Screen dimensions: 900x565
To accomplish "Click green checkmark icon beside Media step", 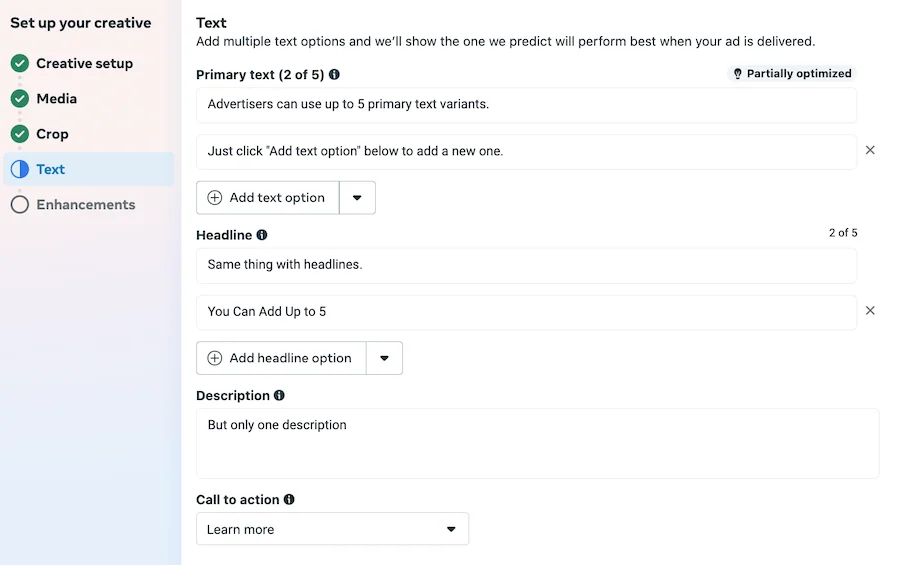I will point(20,99).
